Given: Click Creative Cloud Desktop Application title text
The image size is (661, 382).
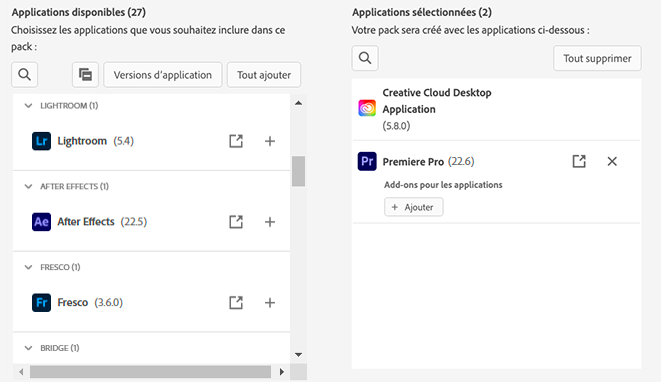Looking at the screenshot, I should [x=437, y=101].
